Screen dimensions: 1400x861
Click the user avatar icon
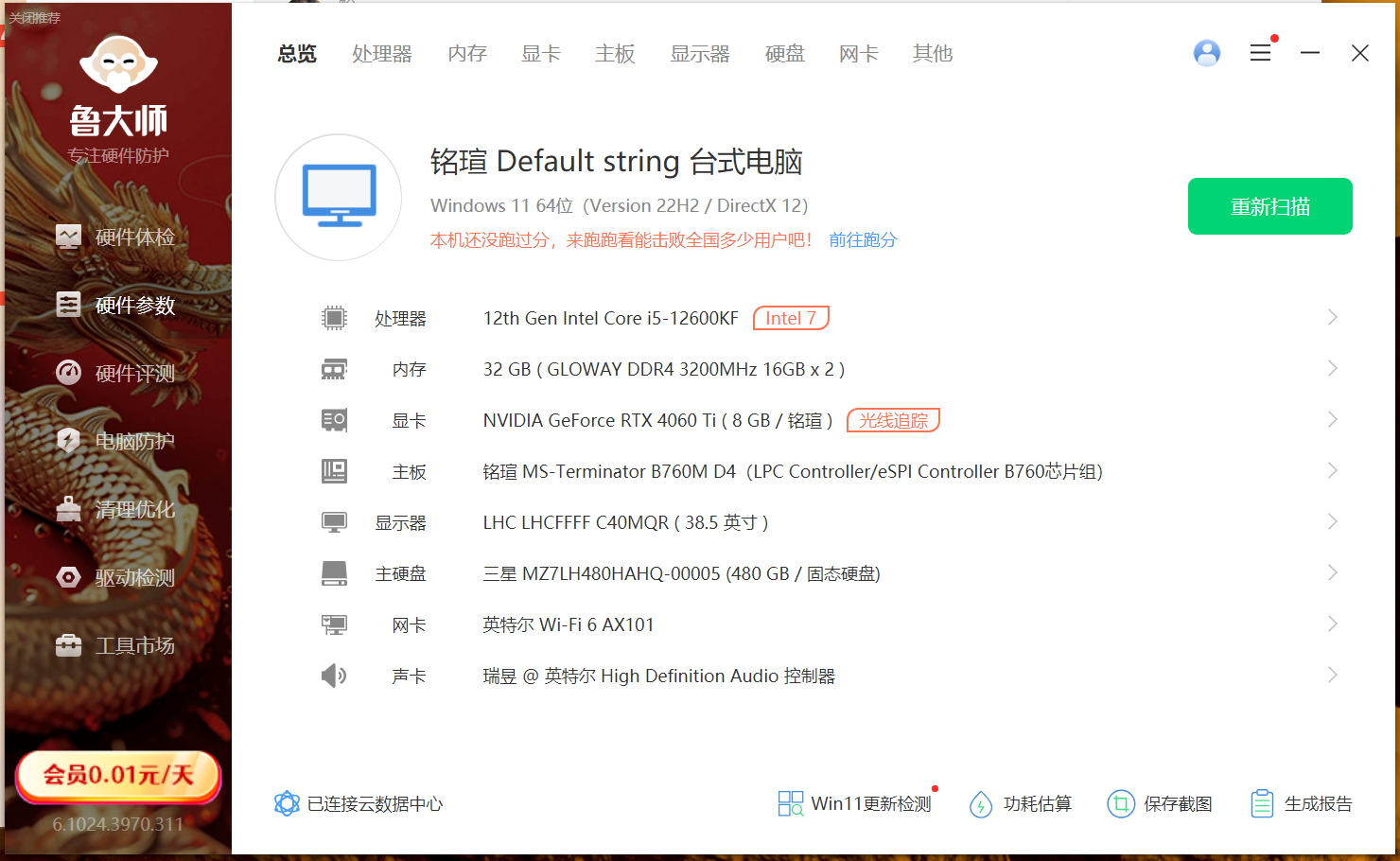(x=1206, y=53)
